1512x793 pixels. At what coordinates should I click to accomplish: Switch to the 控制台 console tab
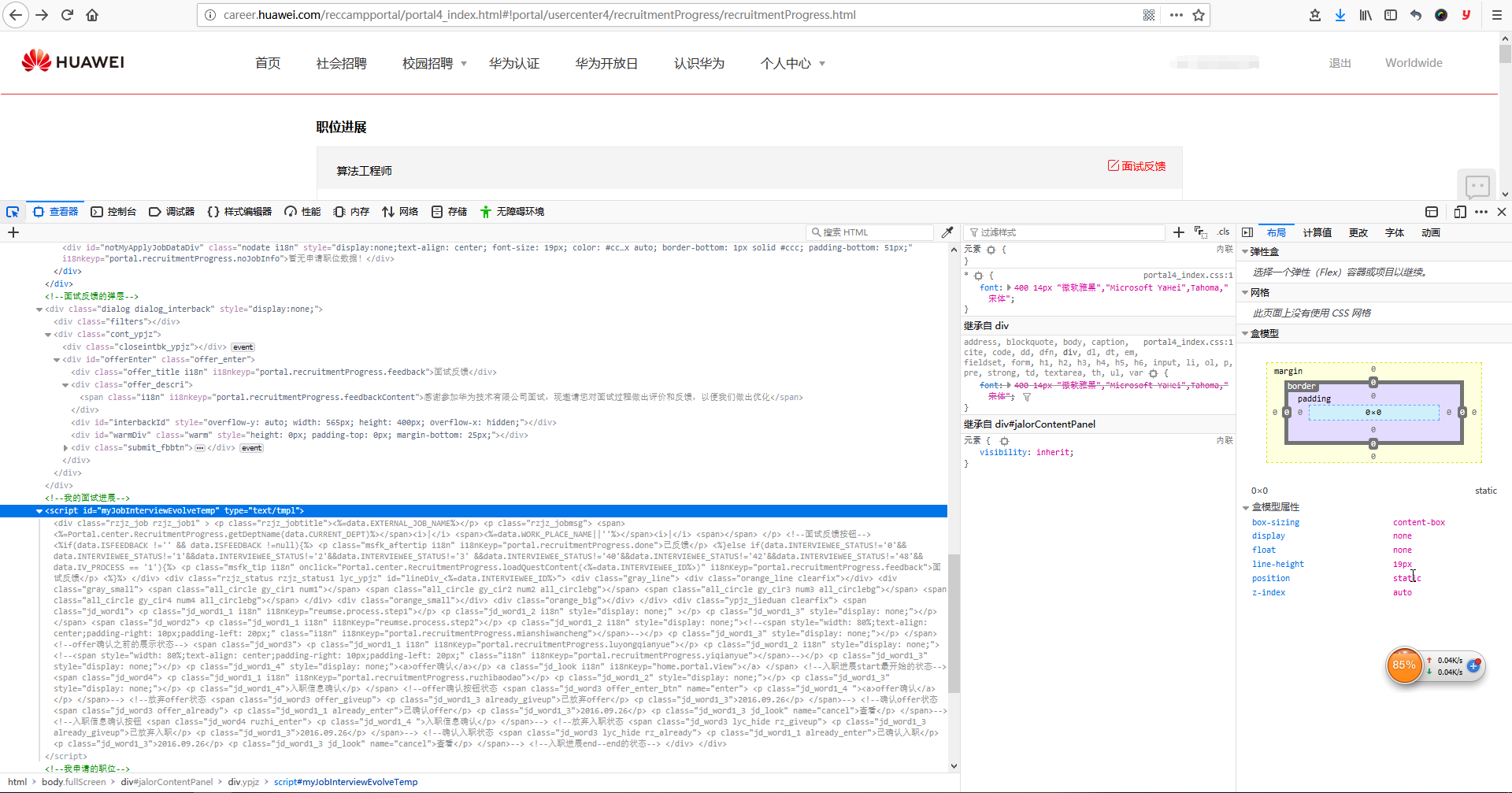click(x=113, y=212)
